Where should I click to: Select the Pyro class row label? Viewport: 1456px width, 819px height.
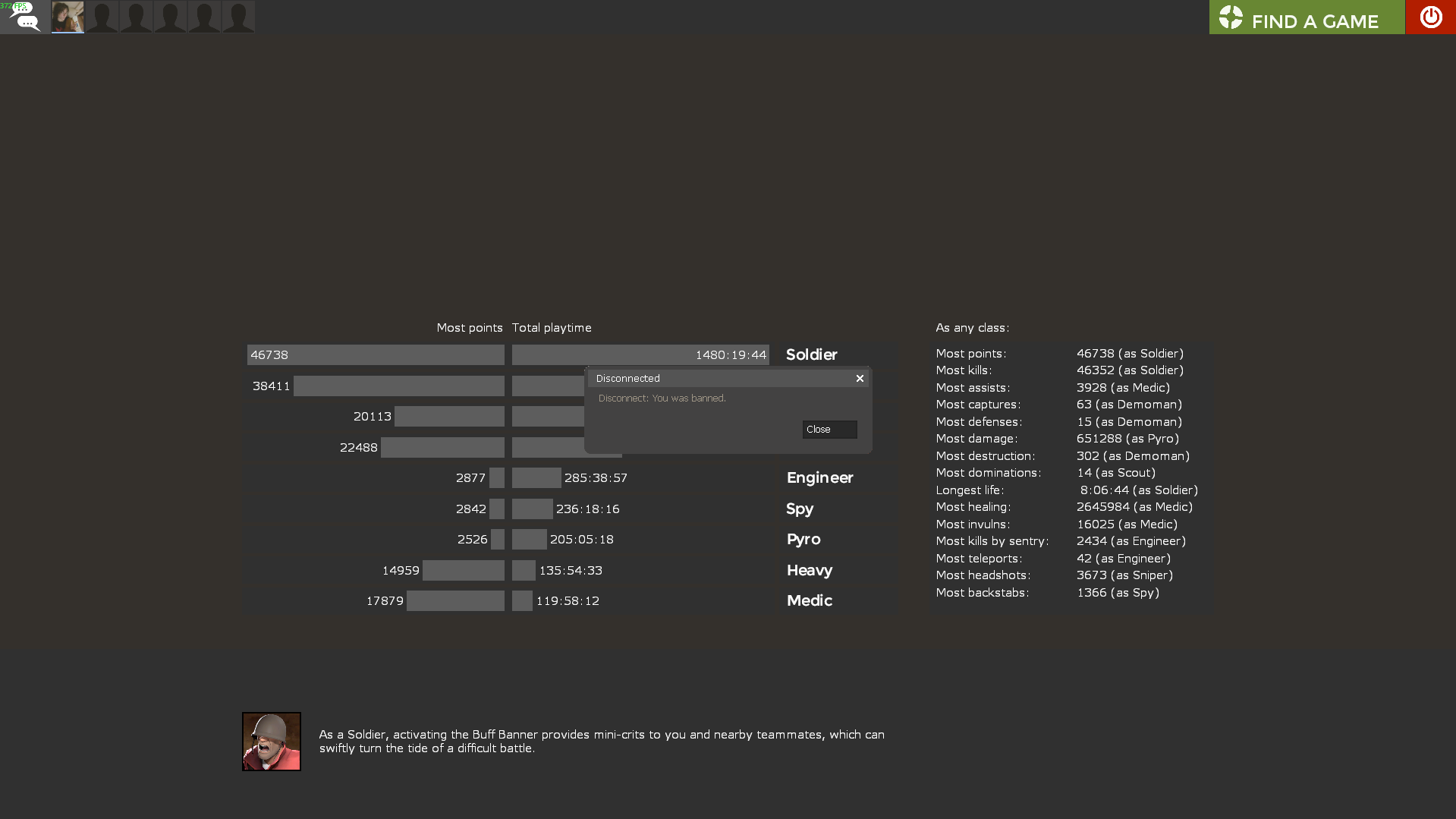[x=803, y=539]
